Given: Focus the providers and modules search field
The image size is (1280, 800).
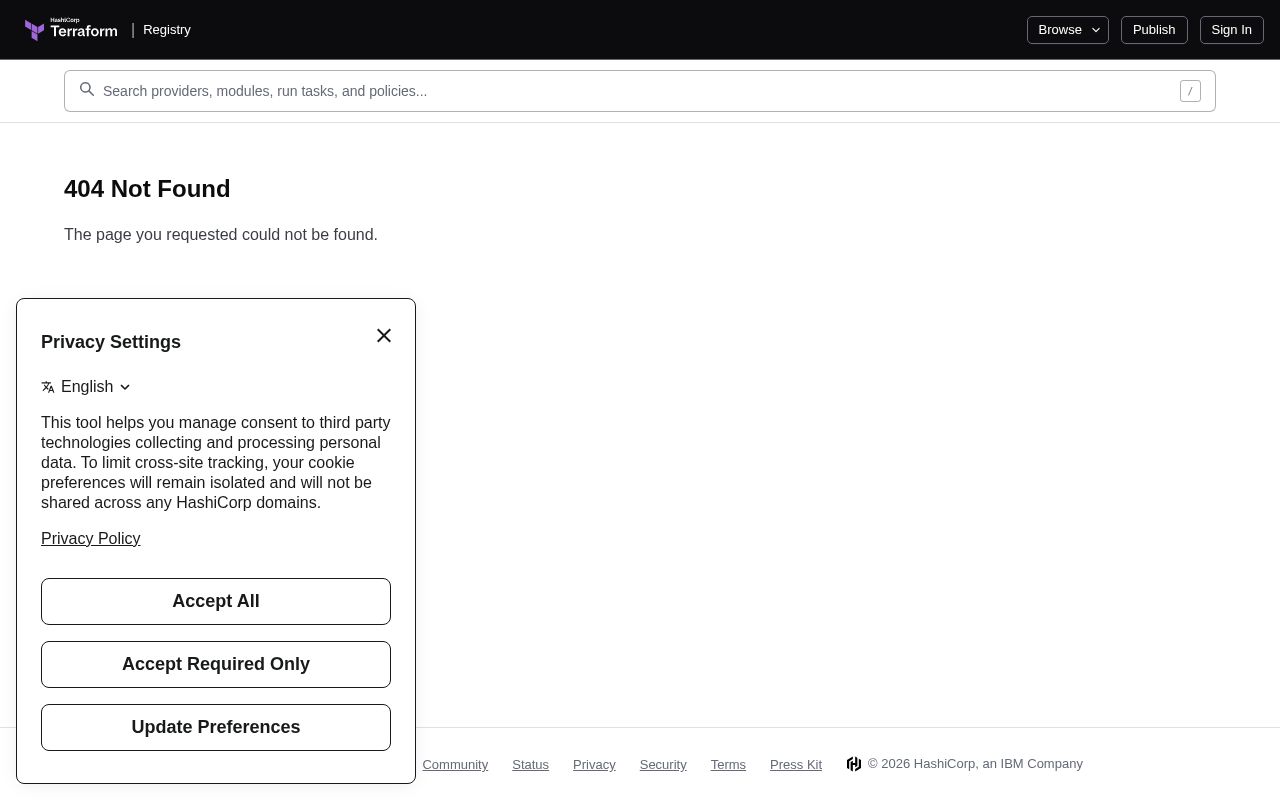Looking at the screenshot, I should click(640, 91).
